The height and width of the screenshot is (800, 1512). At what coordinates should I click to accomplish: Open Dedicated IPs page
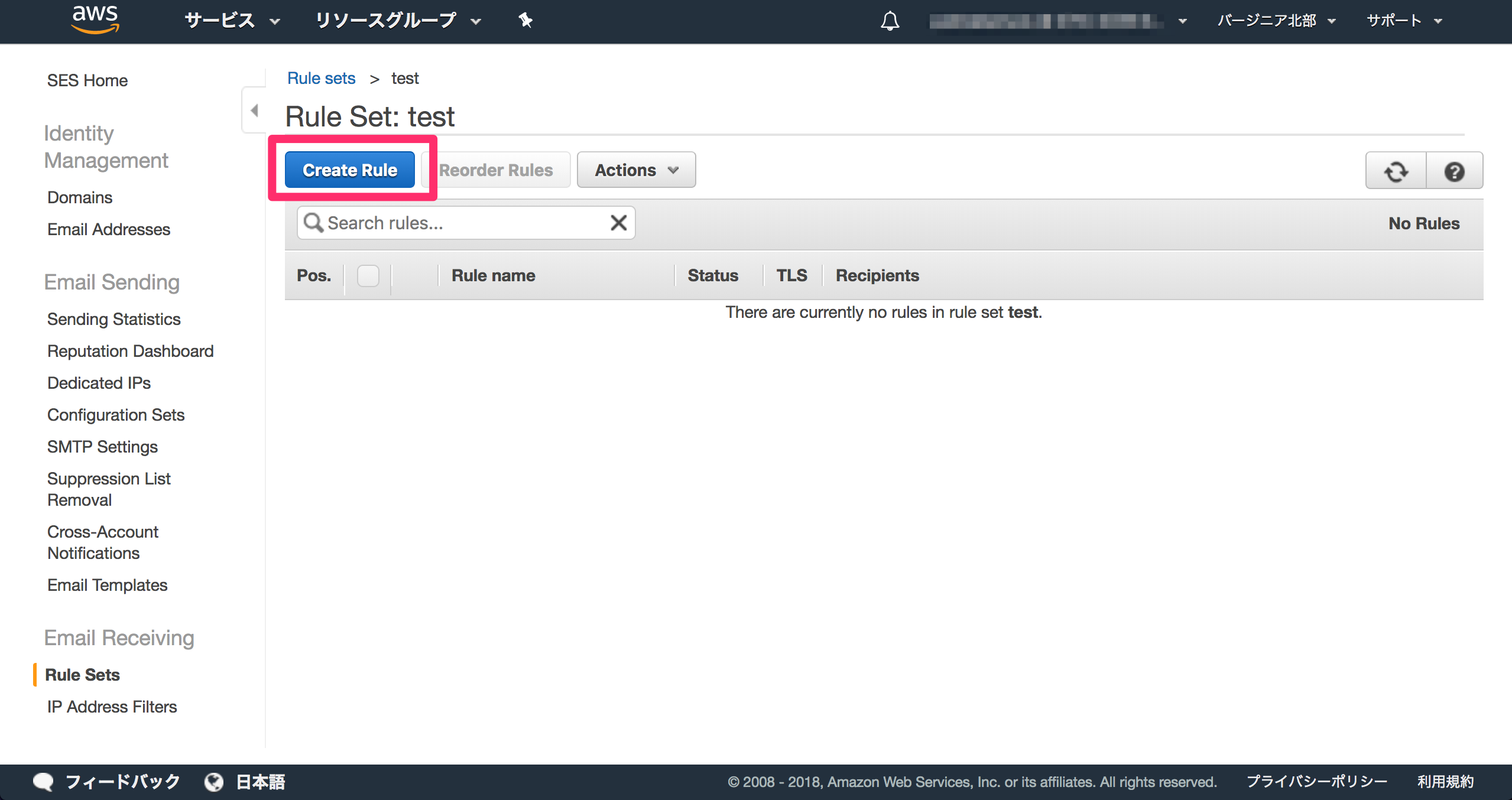[x=99, y=383]
